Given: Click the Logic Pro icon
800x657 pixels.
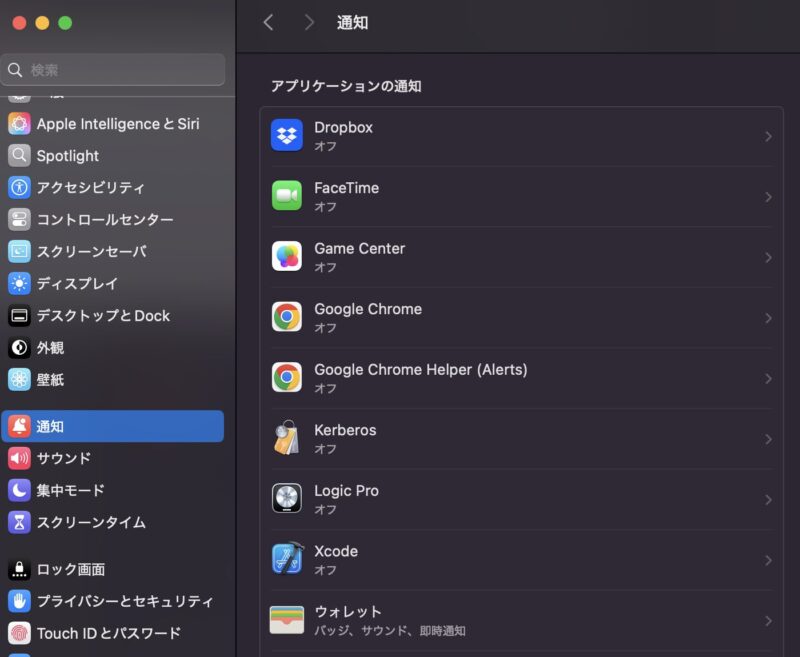Looking at the screenshot, I should [x=287, y=498].
